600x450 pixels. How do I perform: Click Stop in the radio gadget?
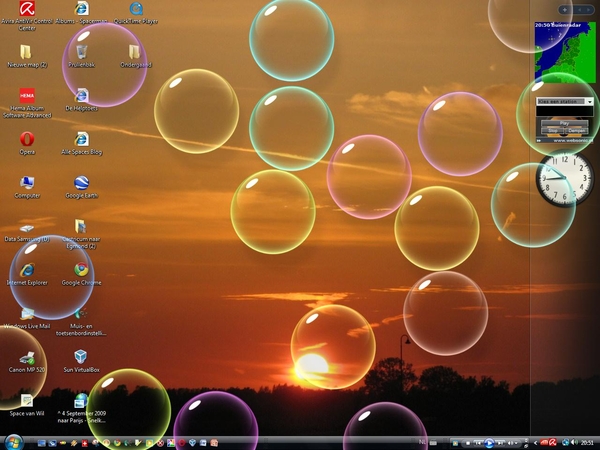pyautogui.click(x=552, y=130)
